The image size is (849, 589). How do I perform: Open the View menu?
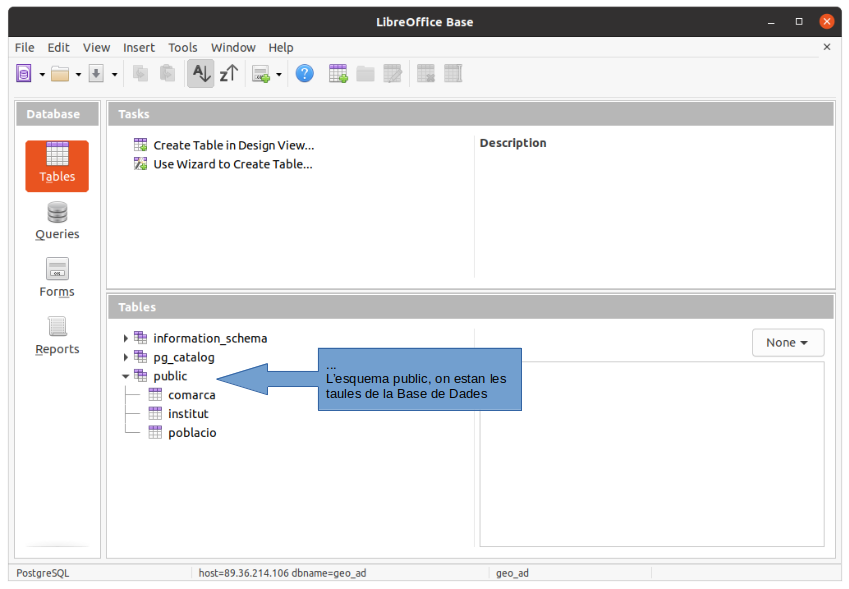pos(96,48)
